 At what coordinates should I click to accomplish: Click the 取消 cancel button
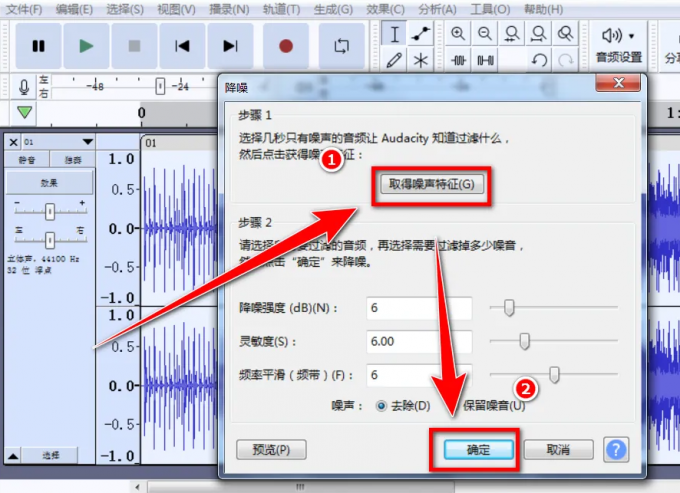[558, 450]
